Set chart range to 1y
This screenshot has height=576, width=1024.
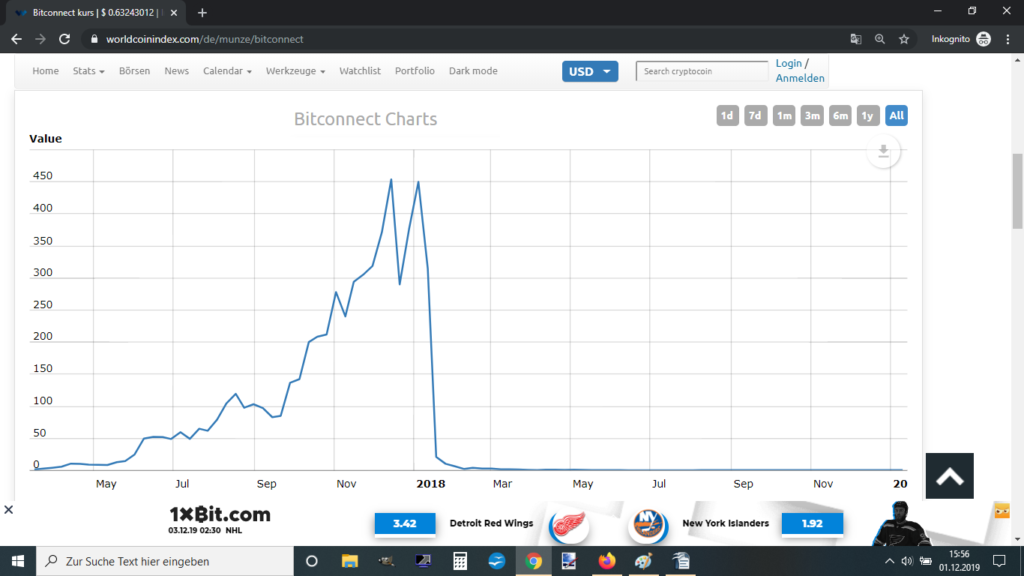coord(868,116)
